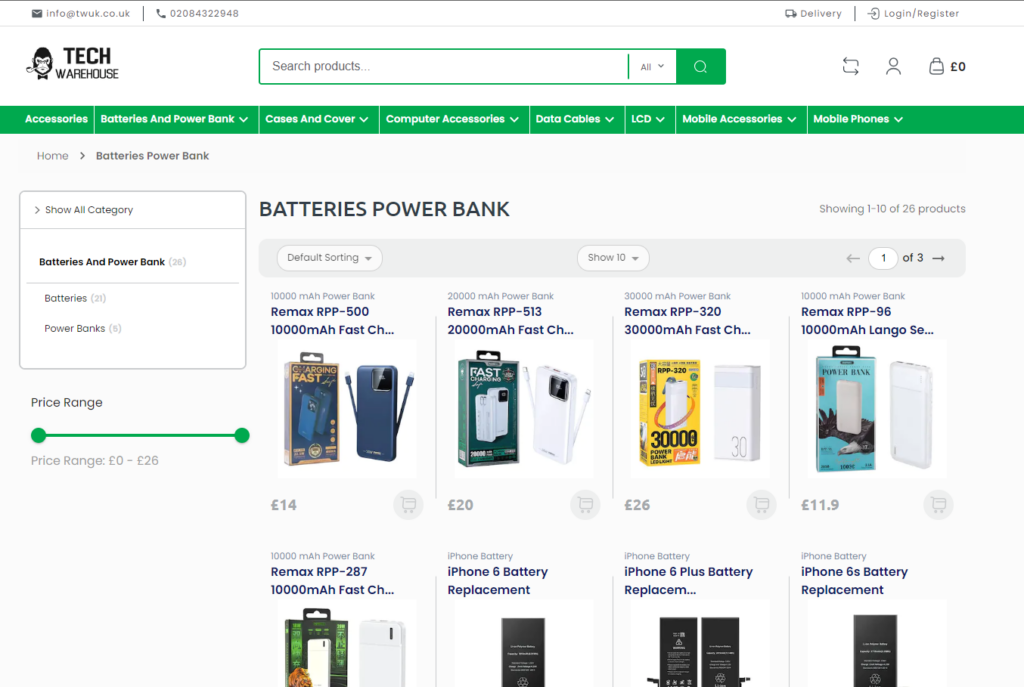
Task: Click the Tech Warehouse gorilla logo
Action: point(72,63)
